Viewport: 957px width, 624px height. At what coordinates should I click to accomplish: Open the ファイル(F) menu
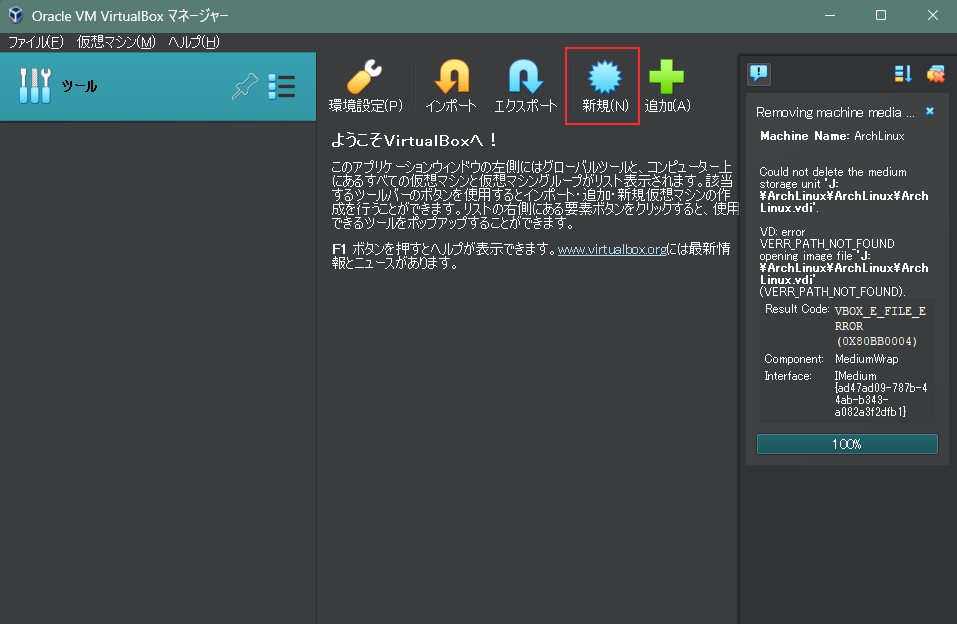pyautogui.click(x=36, y=42)
